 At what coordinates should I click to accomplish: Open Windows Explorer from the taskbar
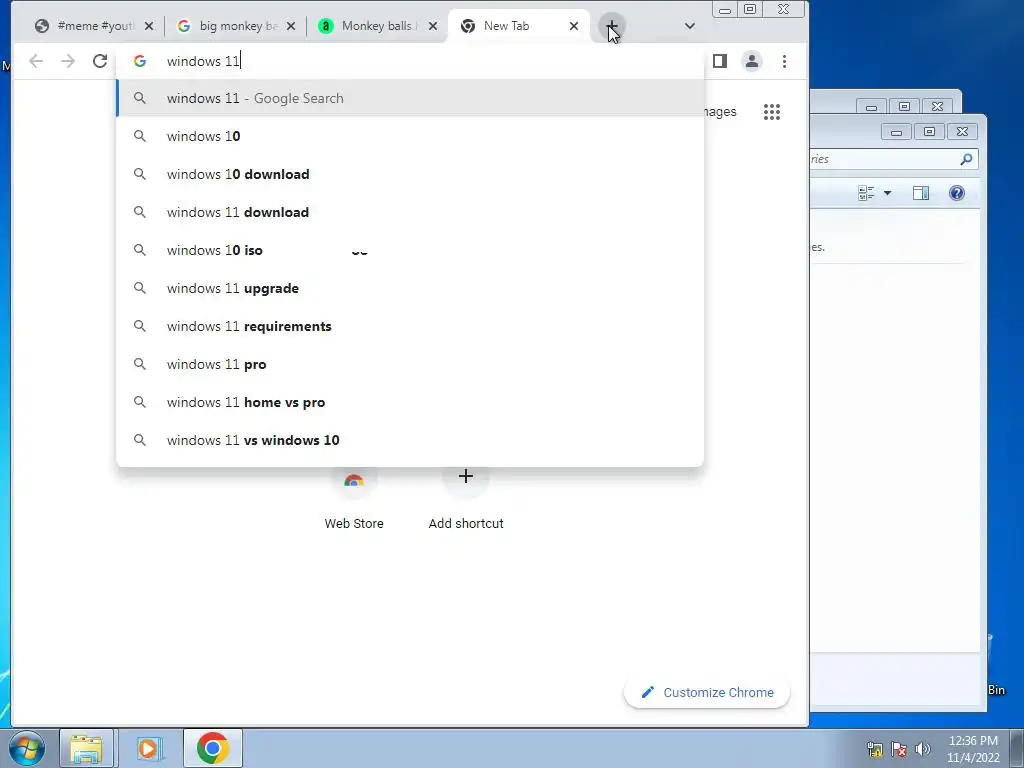[x=86, y=748]
